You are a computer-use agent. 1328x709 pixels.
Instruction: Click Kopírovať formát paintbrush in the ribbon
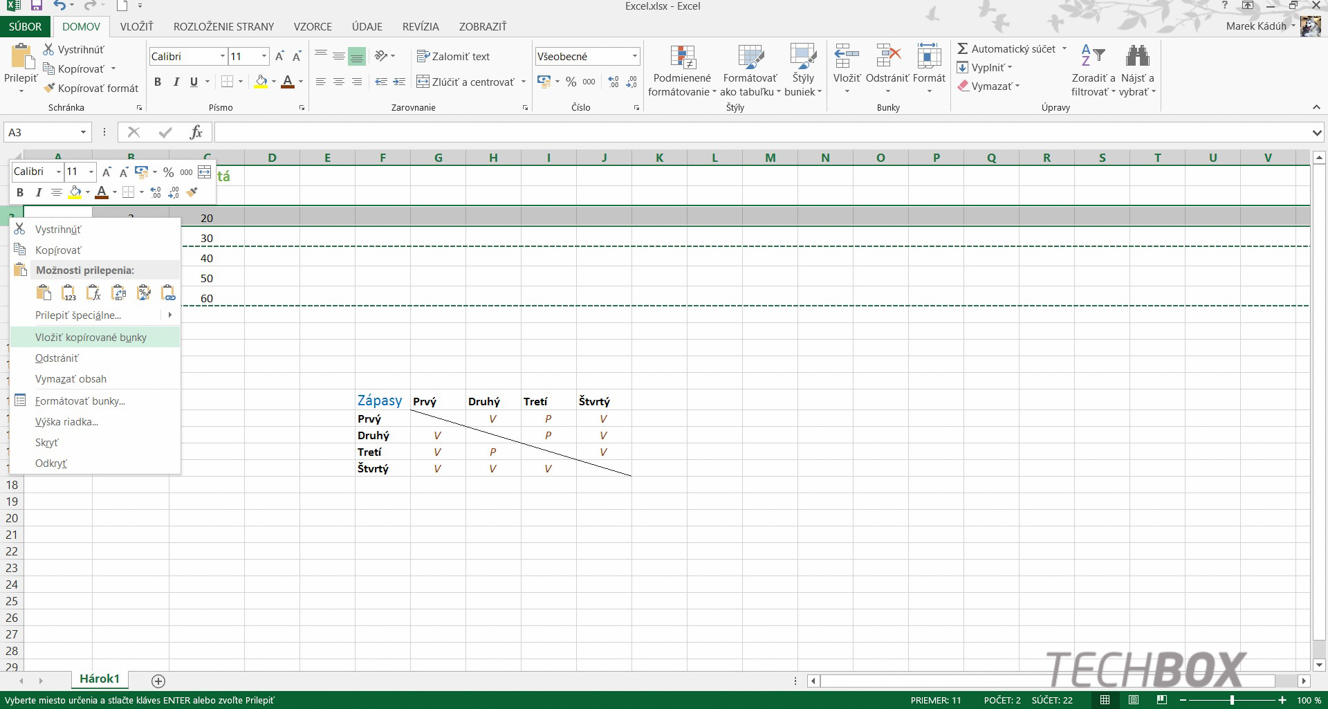tap(48, 88)
